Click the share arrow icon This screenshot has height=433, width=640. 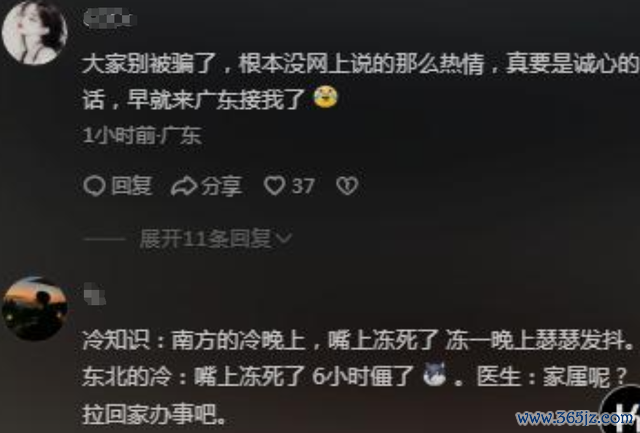[x=184, y=186]
